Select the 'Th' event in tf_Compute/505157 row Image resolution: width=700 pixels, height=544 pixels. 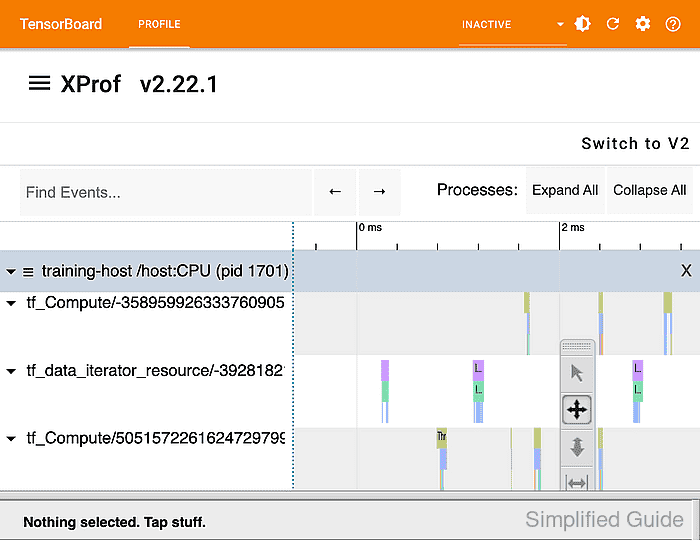coord(442,436)
